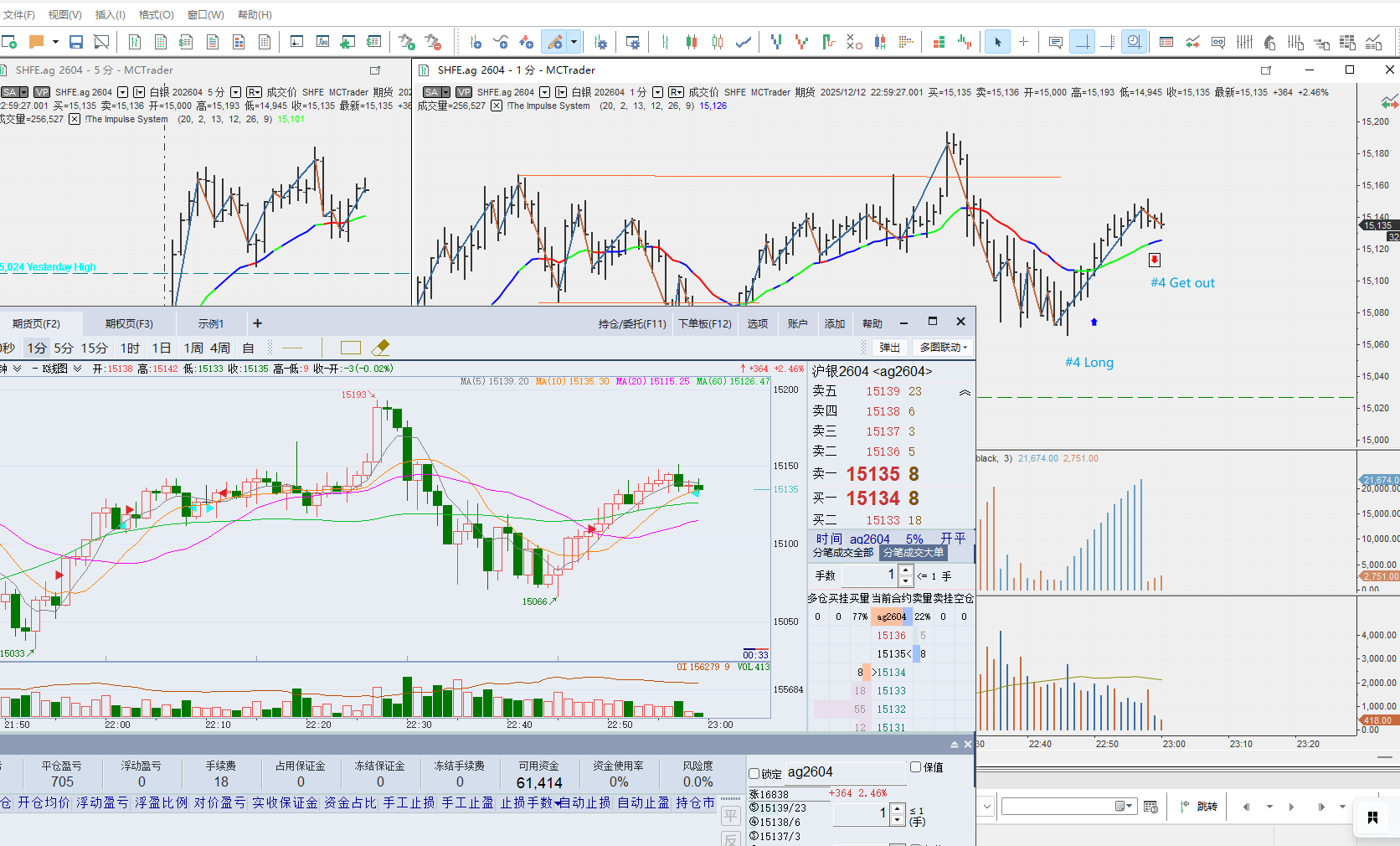Open the 视图(V) menu
Screen dimensions: 1400x846
point(64,14)
